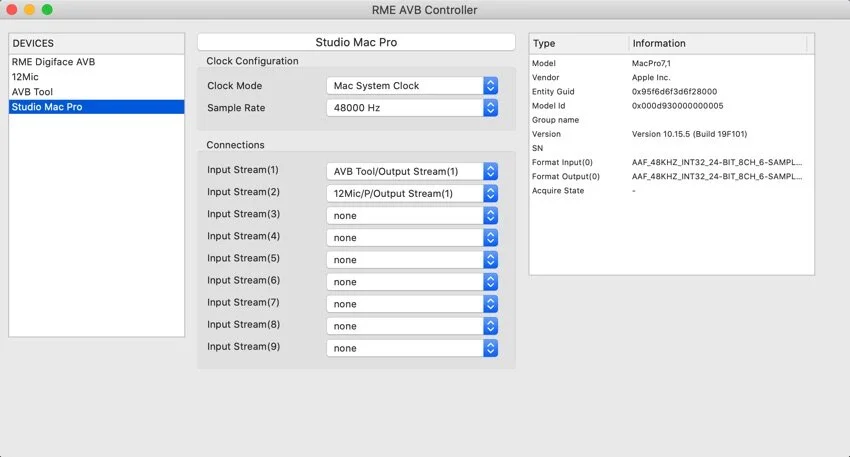Select Studio Mac Pro device row
The width and height of the screenshot is (850, 457).
(x=96, y=107)
